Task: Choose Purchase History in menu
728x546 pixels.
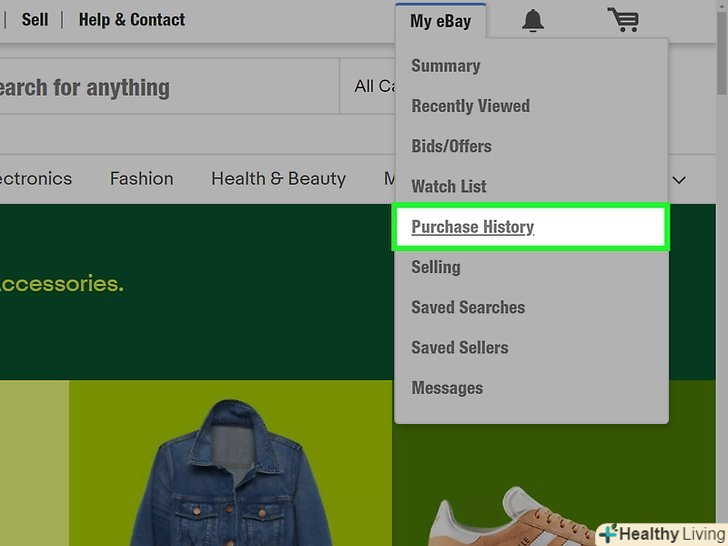Action: 530,227
